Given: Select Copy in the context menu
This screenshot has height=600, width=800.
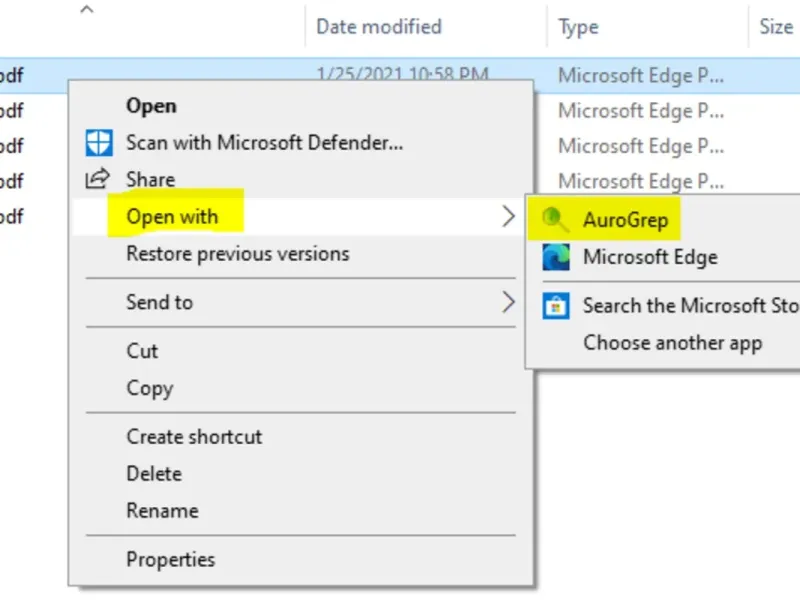Looking at the screenshot, I should pos(149,388).
